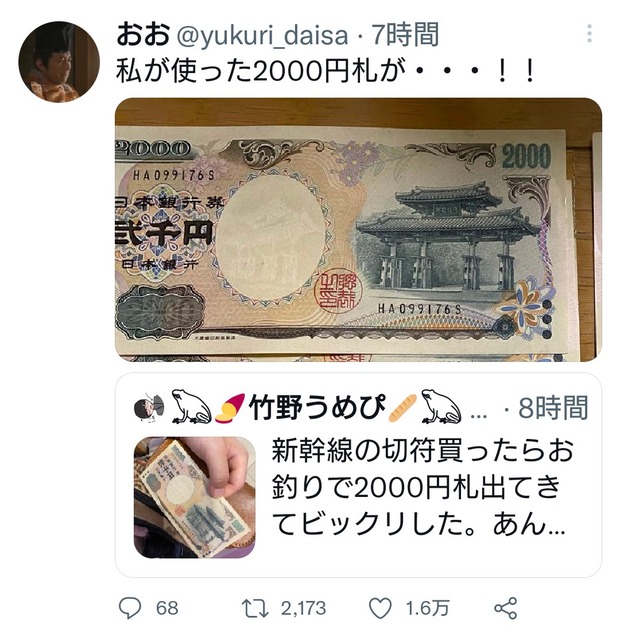Screen dimensions: 620x636
Task: Click the share icon
Action: 506,608
